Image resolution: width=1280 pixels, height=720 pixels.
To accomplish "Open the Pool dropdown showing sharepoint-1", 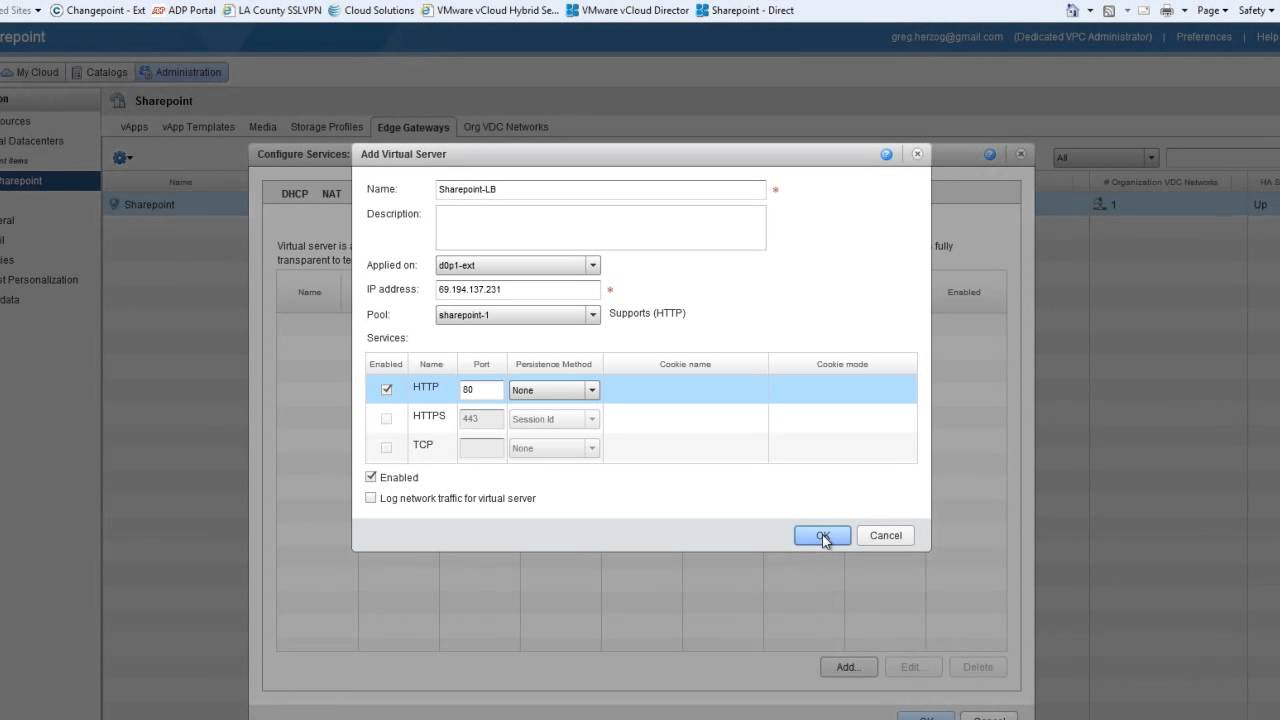I will (518, 314).
